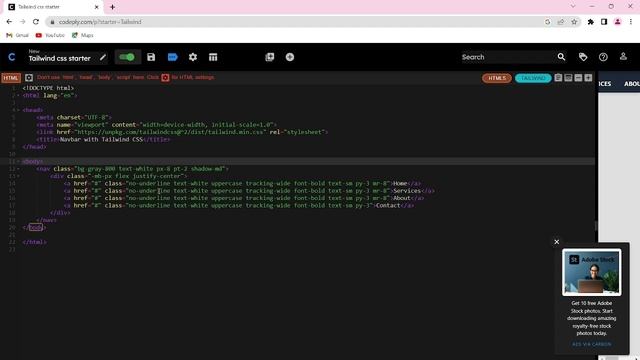Open the Maps bookmark
The image size is (640, 360).
pyautogui.click(x=83, y=36)
